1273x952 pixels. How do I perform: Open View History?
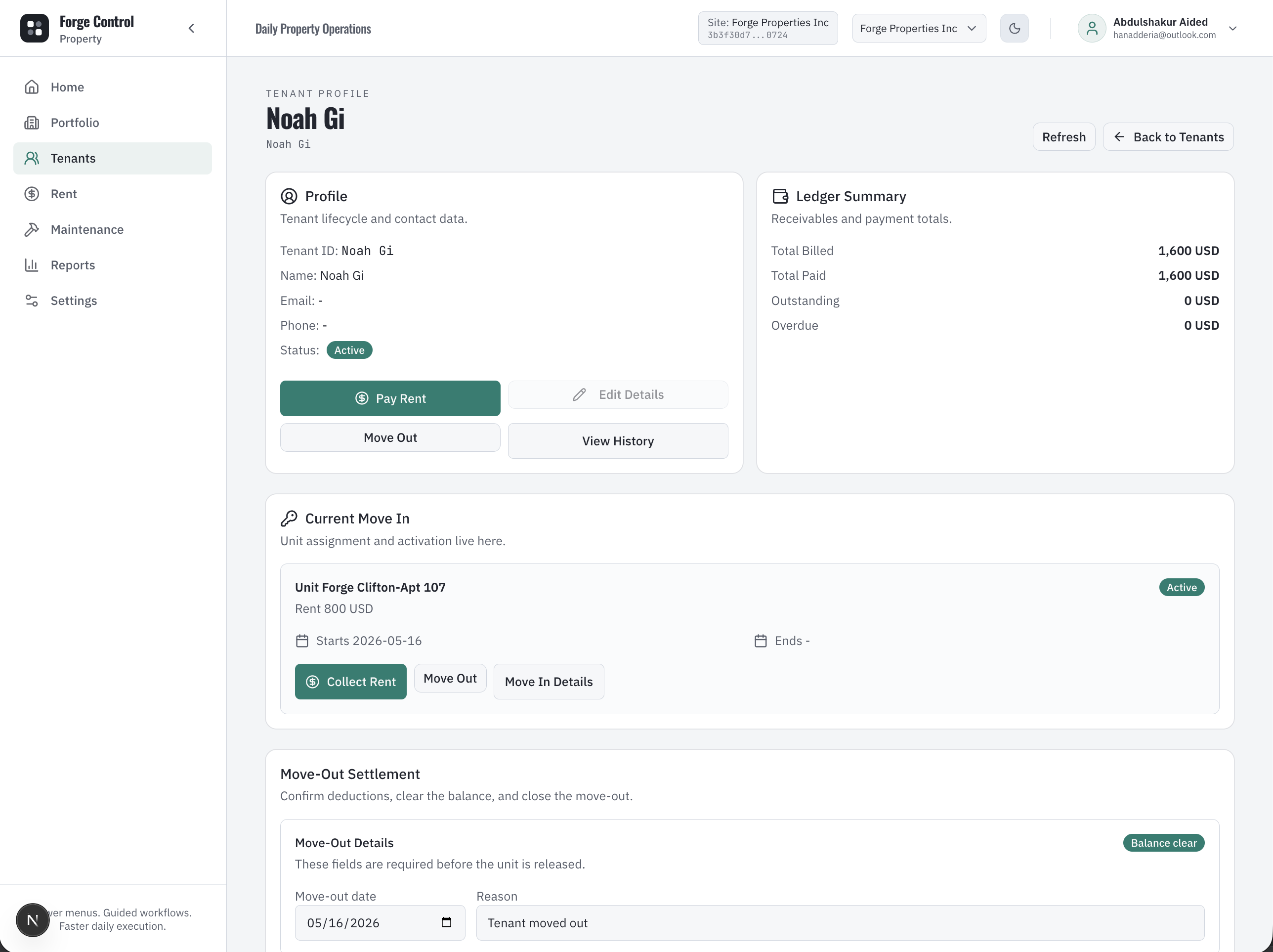(x=618, y=441)
